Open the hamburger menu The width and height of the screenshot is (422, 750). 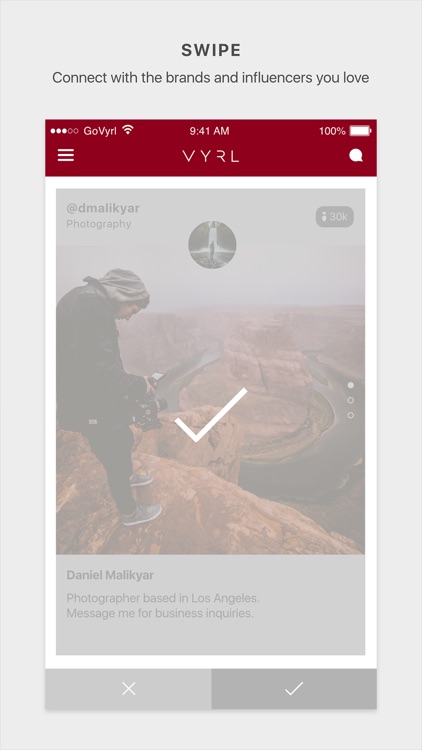pyautogui.click(x=66, y=155)
